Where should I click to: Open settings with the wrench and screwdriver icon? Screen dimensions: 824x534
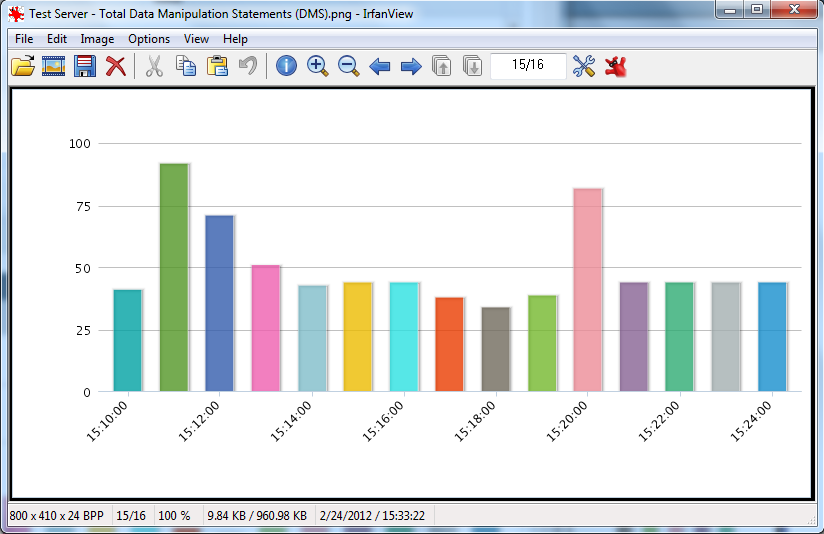(584, 66)
